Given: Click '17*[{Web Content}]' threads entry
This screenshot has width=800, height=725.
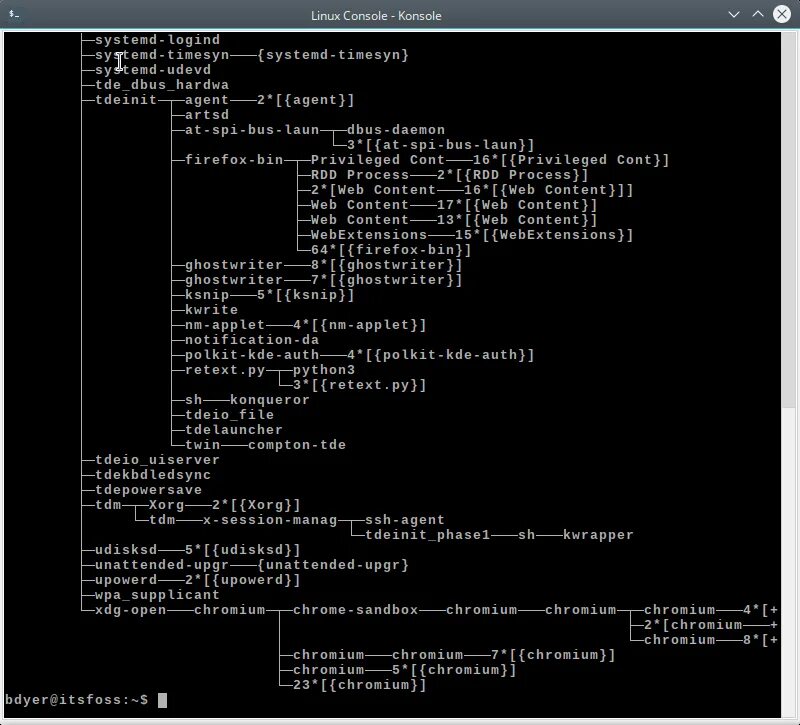Looking at the screenshot, I should click(x=517, y=205).
